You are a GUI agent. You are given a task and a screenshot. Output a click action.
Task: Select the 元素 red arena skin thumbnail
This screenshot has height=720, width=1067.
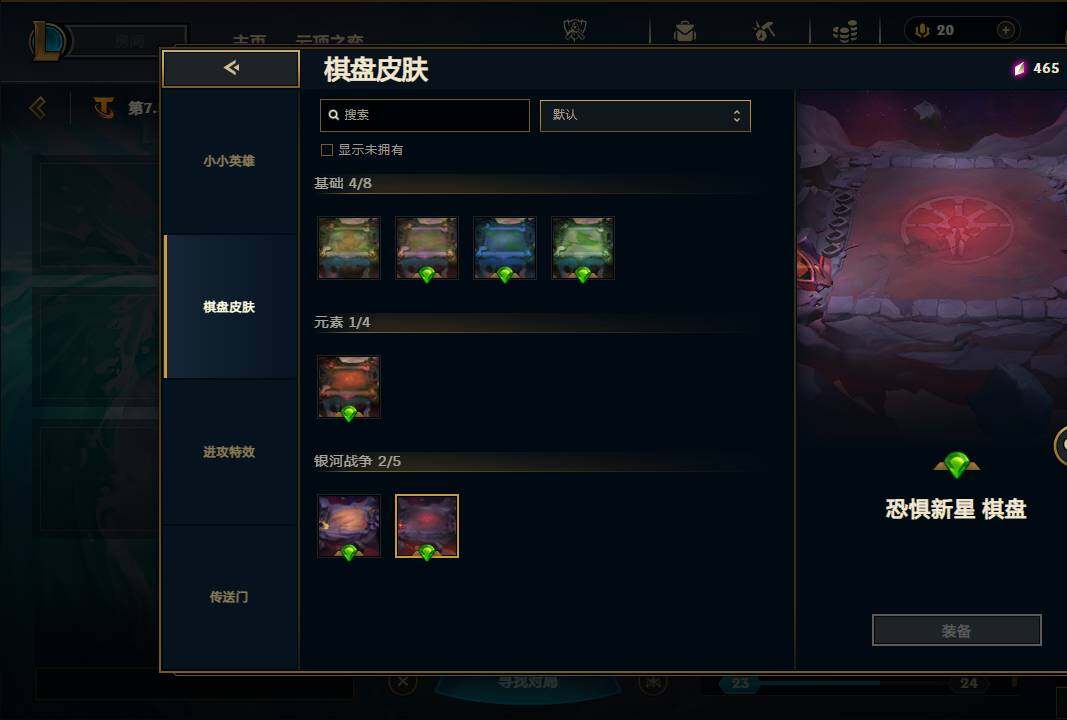coord(349,387)
